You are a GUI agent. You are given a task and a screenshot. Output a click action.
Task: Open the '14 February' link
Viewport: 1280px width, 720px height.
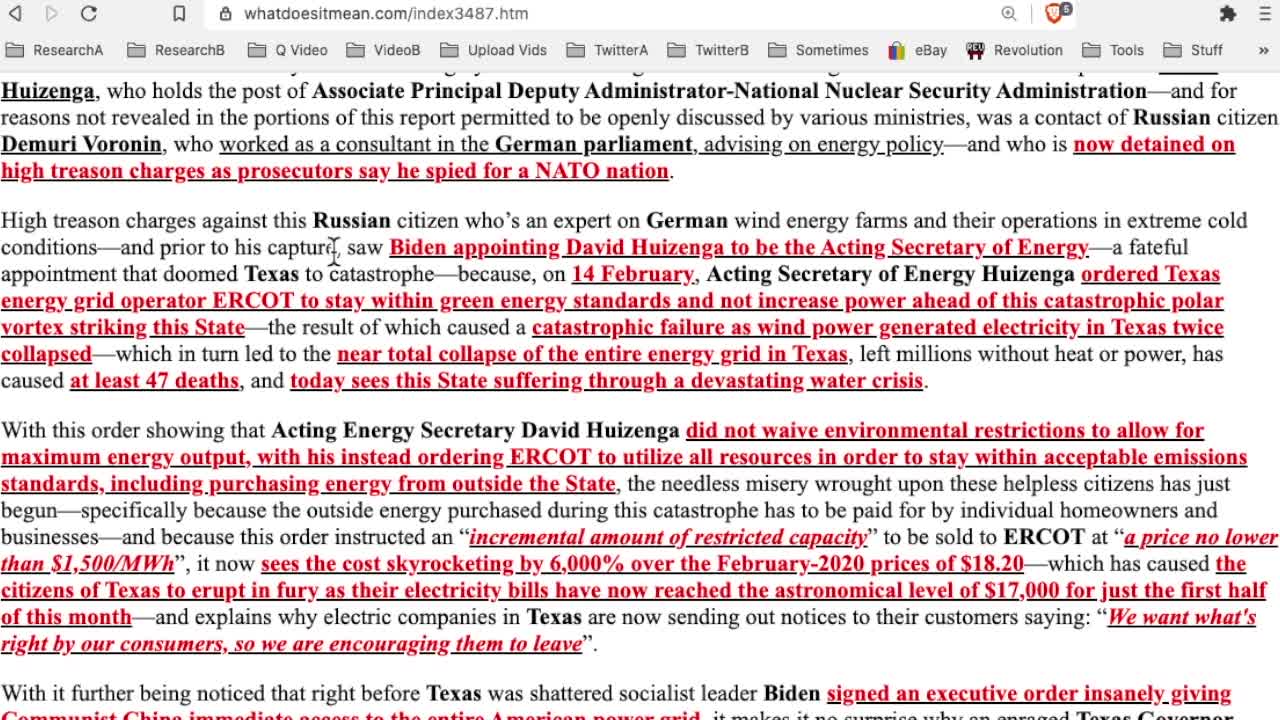pos(632,274)
